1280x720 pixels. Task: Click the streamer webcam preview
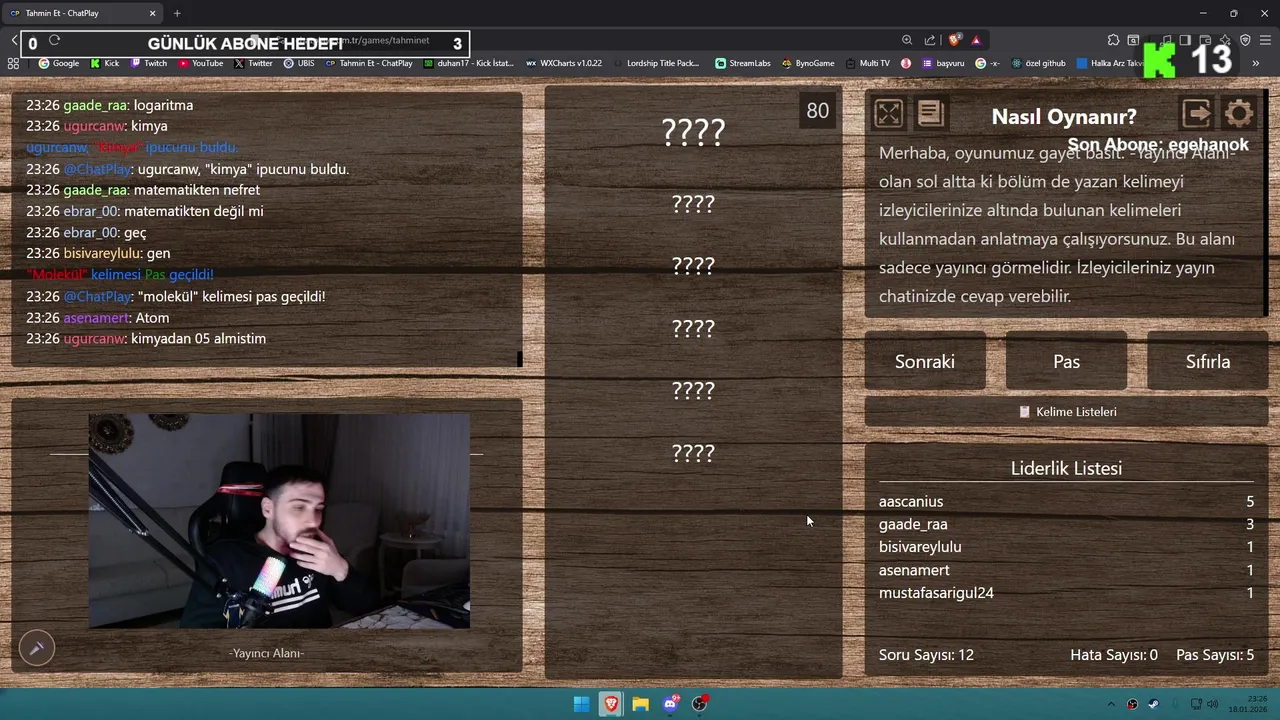[x=279, y=521]
